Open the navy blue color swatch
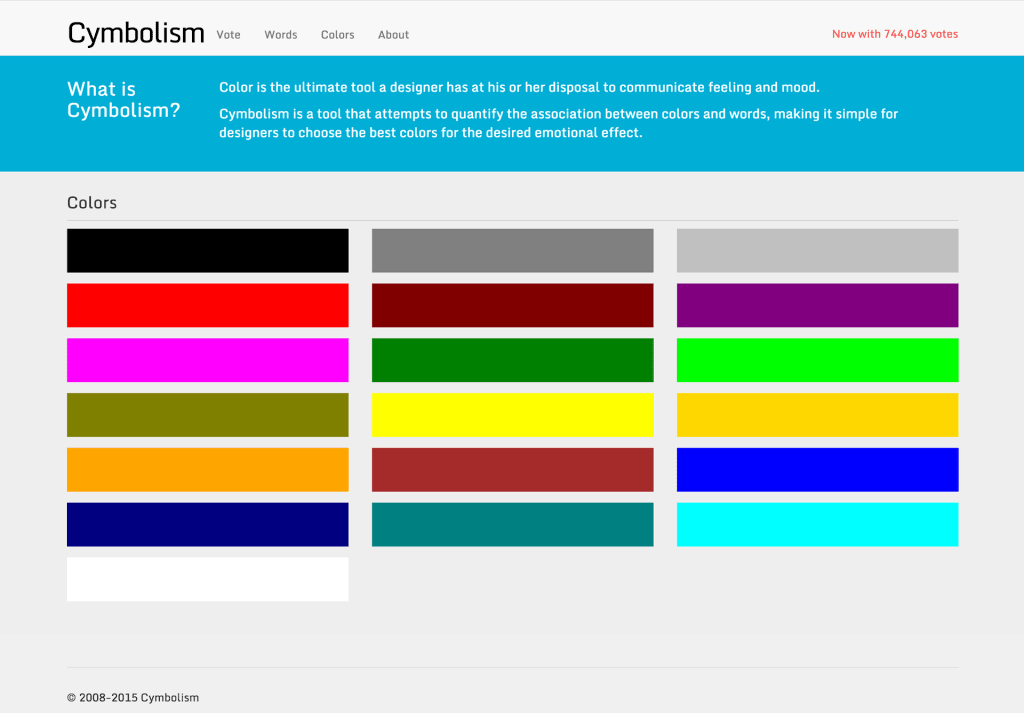1024x713 pixels. point(207,524)
